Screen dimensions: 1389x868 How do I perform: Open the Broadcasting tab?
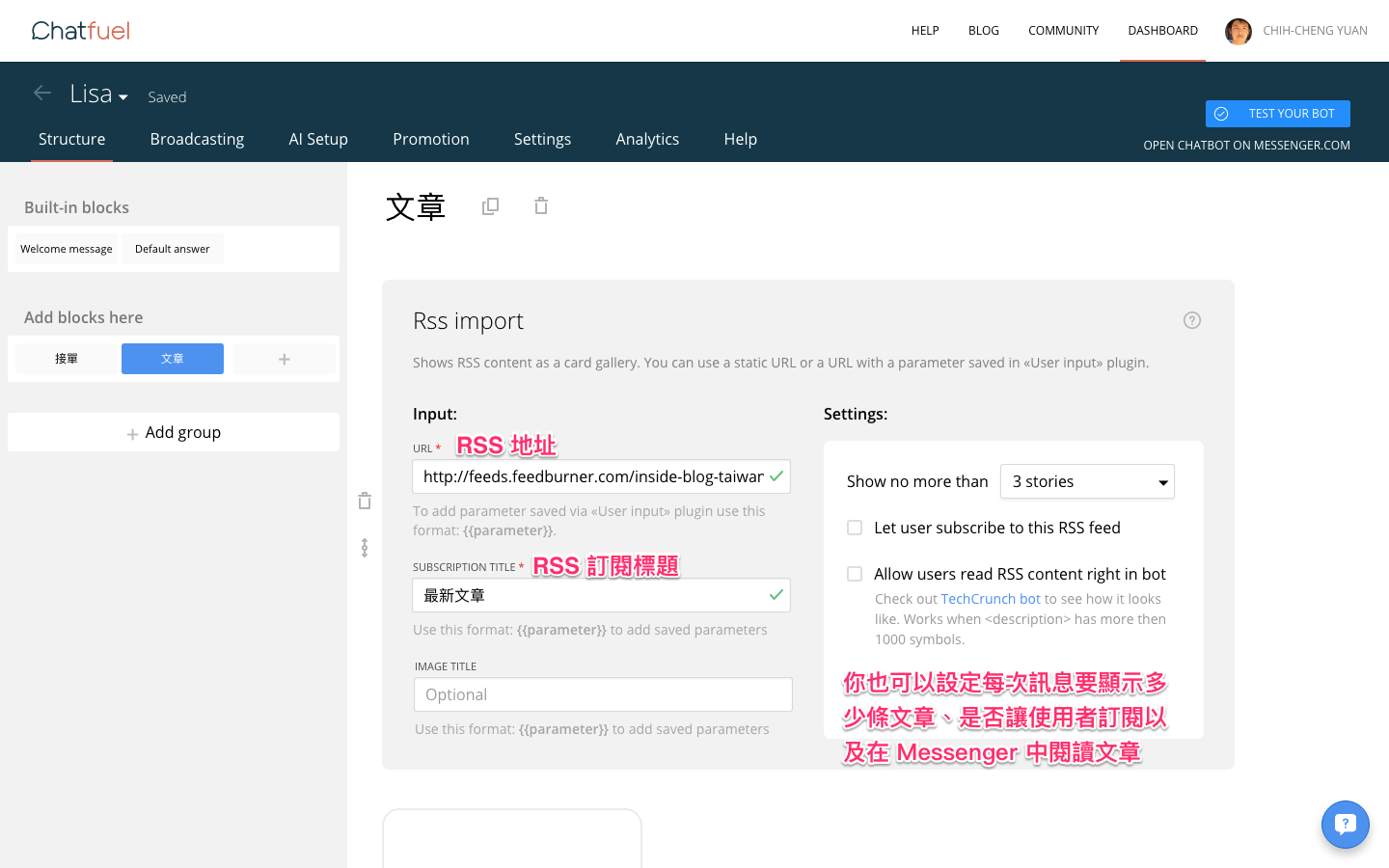point(197,139)
